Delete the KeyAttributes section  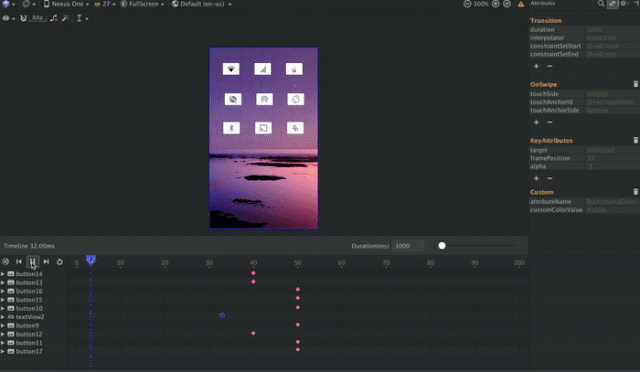point(636,140)
